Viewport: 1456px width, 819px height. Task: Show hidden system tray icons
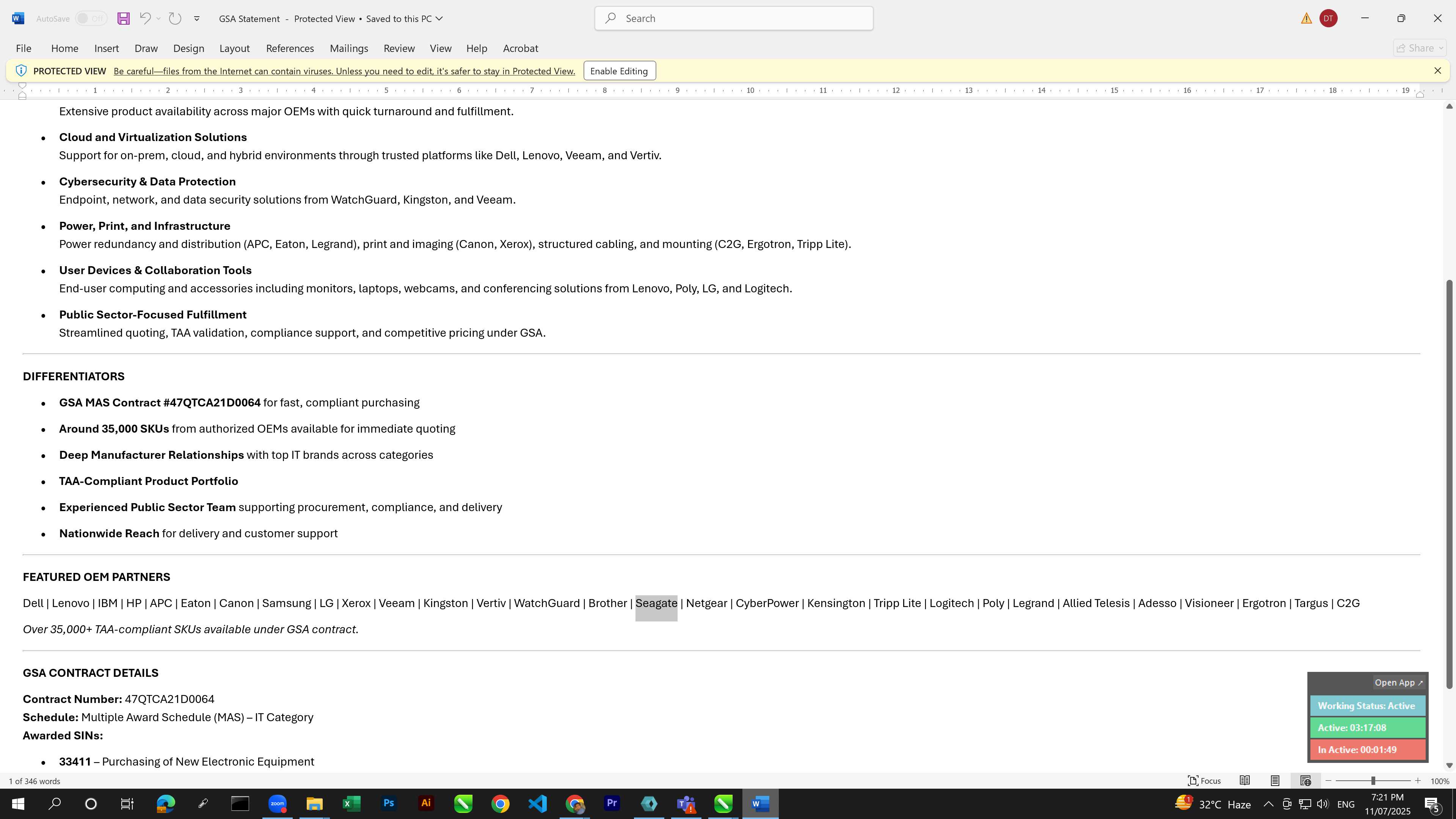coord(1268,804)
